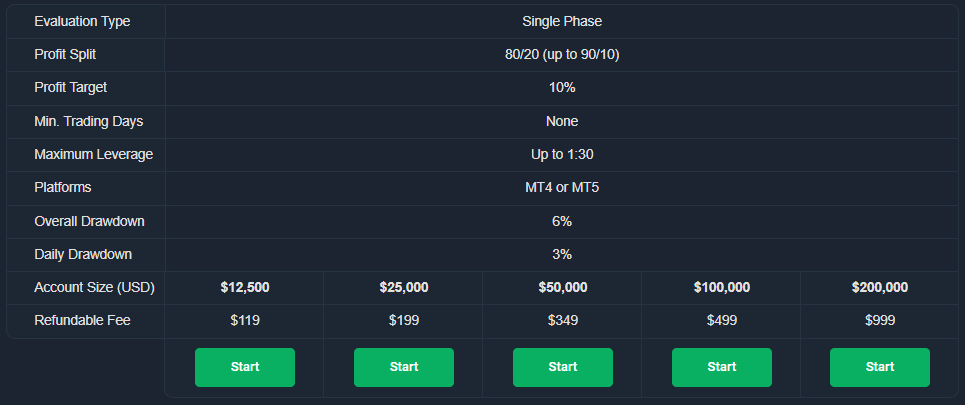
Task: Click the Daily Drawdown row label
Action: click(83, 254)
